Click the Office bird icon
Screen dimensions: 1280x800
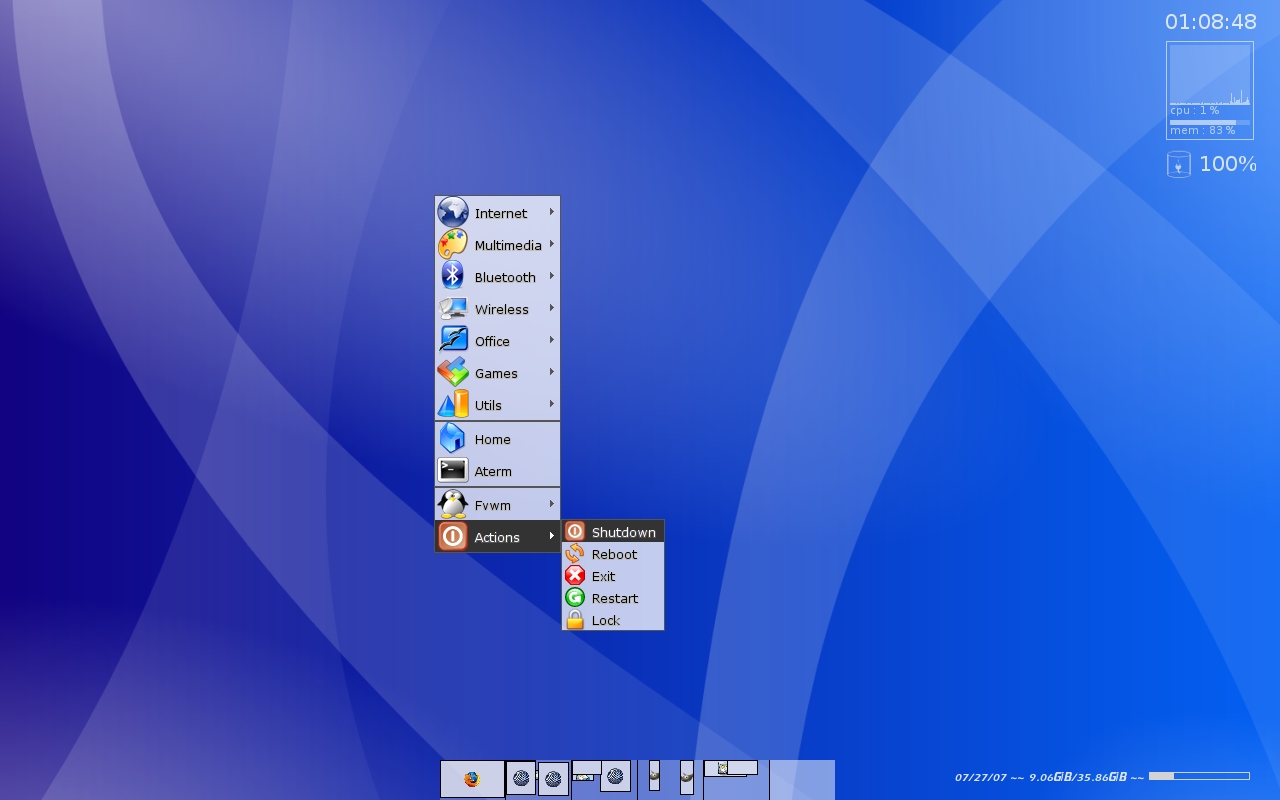point(453,341)
